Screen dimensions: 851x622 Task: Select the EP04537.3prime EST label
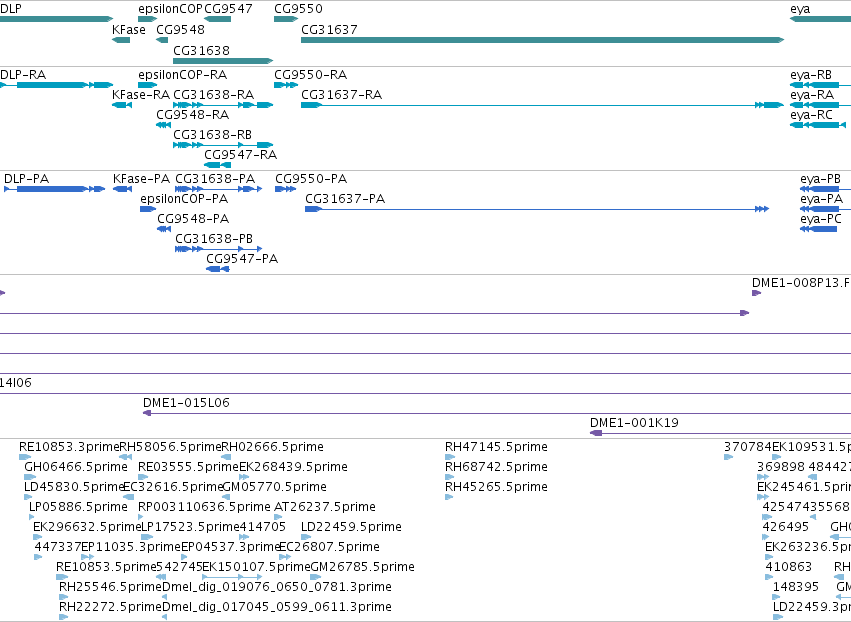point(230,547)
